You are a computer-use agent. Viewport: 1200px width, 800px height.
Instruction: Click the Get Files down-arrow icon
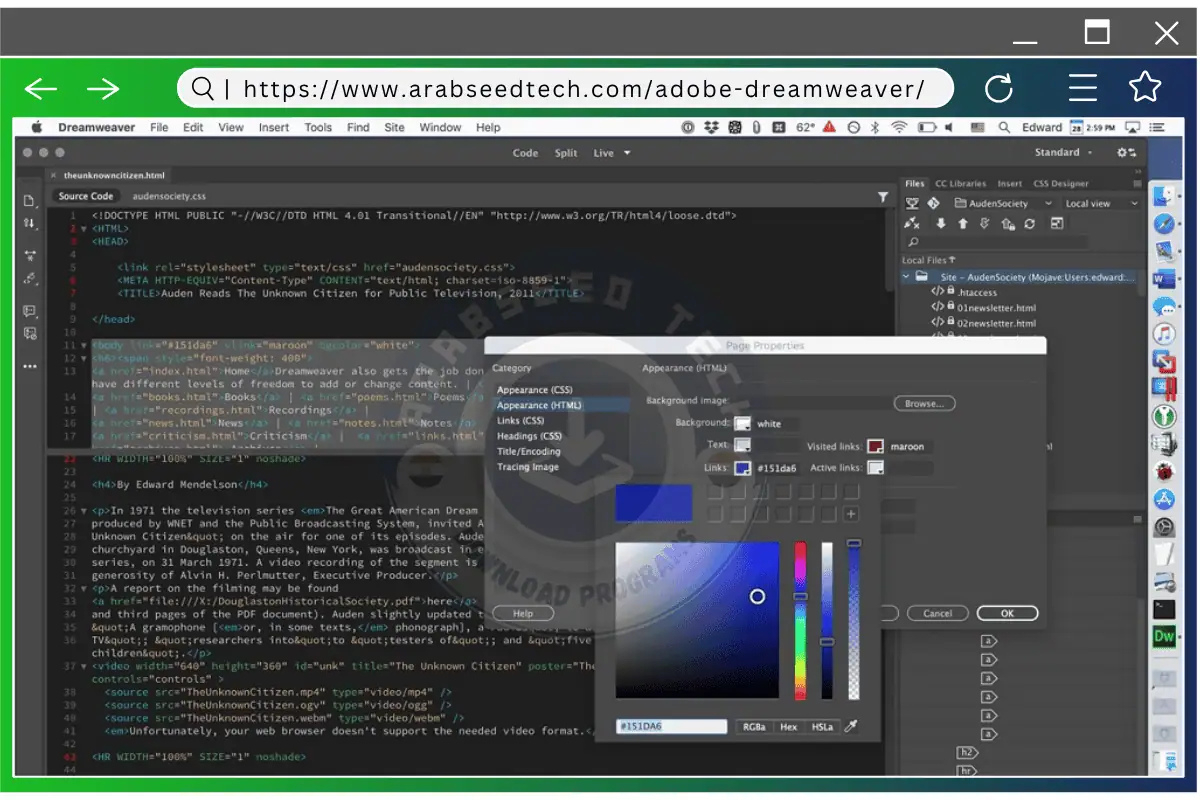(x=941, y=223)
